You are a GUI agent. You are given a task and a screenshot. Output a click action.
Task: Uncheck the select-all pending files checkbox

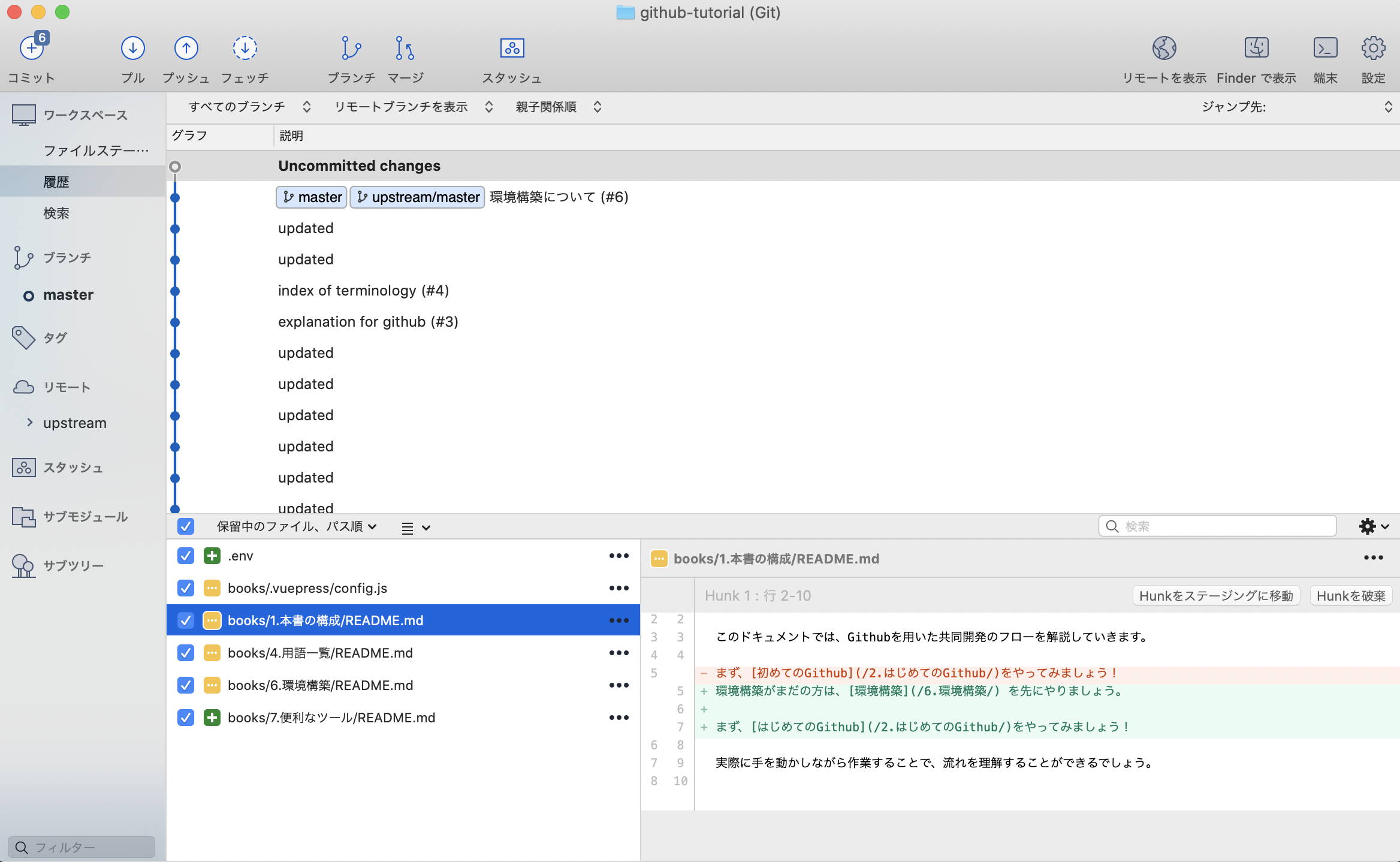(186, 526)
